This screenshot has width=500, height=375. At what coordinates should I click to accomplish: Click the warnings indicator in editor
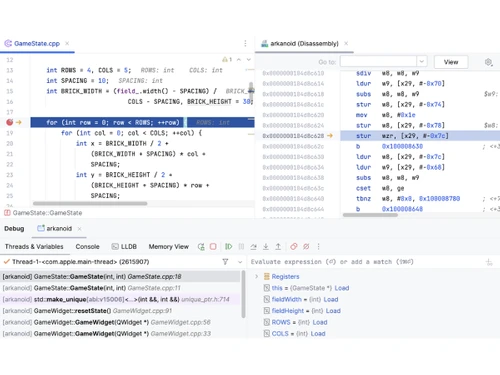coord(227,59)
